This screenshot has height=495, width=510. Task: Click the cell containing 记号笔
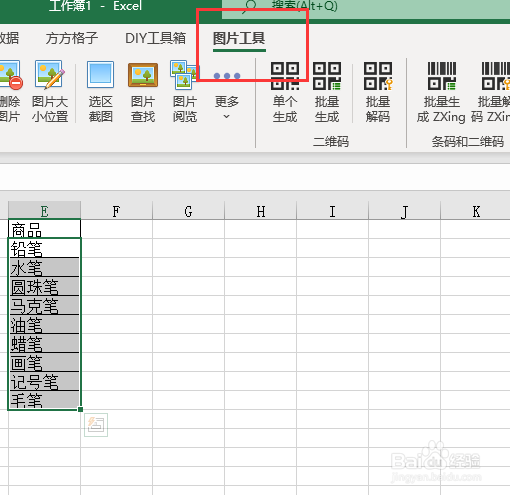44,381
